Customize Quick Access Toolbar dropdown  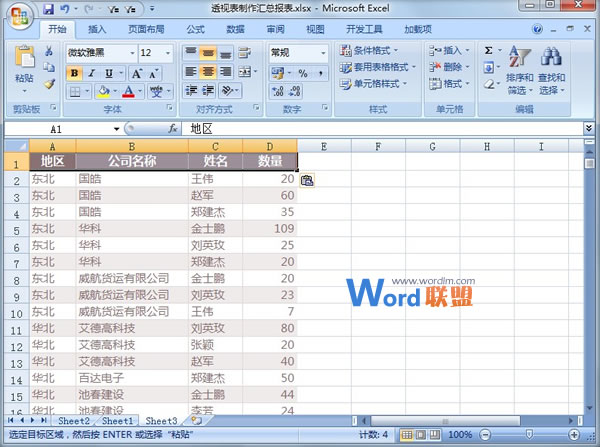coord(152,9)
